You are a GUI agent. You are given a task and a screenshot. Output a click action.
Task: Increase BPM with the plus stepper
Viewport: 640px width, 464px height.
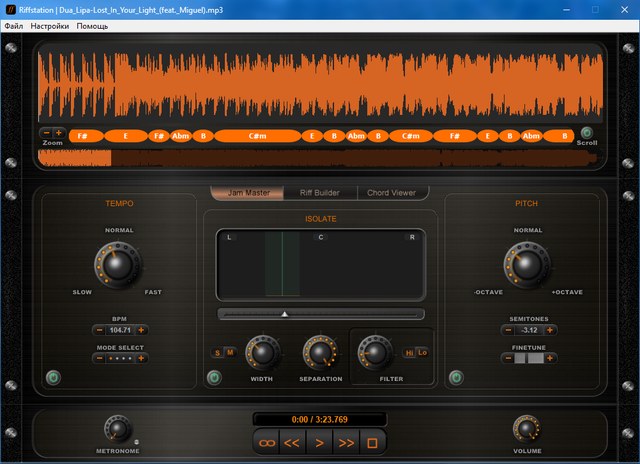pyautogui.click(x=141, y=330)
